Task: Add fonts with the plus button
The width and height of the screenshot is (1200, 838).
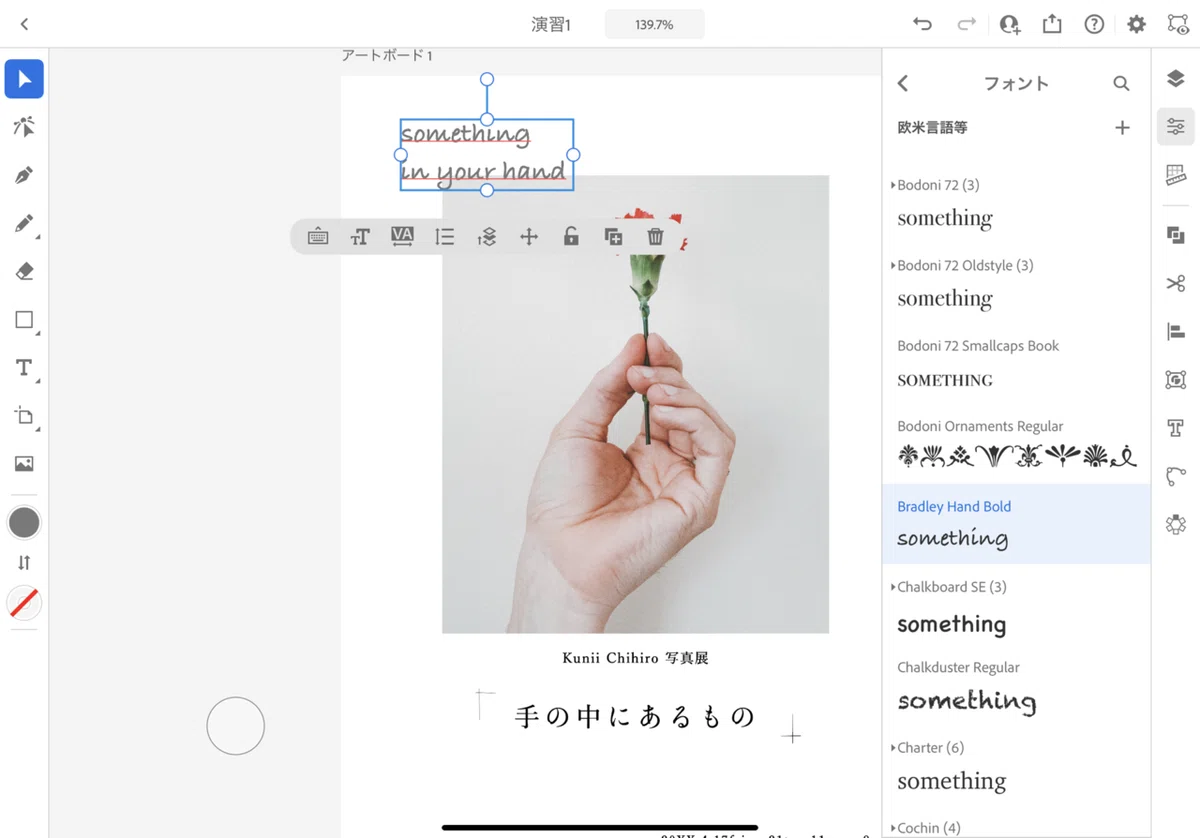Action: coord(1122,128)
